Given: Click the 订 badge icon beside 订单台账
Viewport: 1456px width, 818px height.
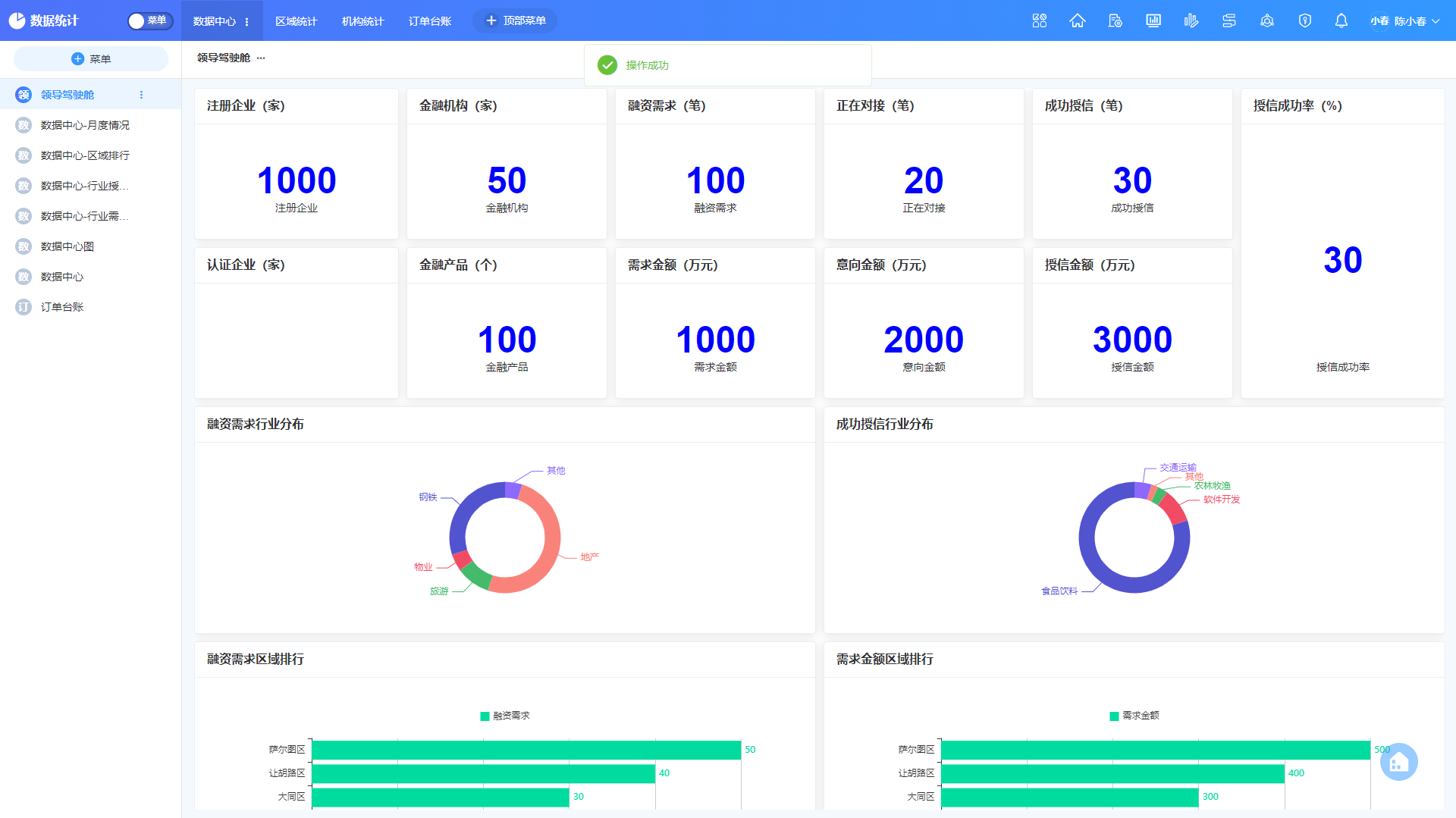Looking at the screenshot, I should click(24, 307).
